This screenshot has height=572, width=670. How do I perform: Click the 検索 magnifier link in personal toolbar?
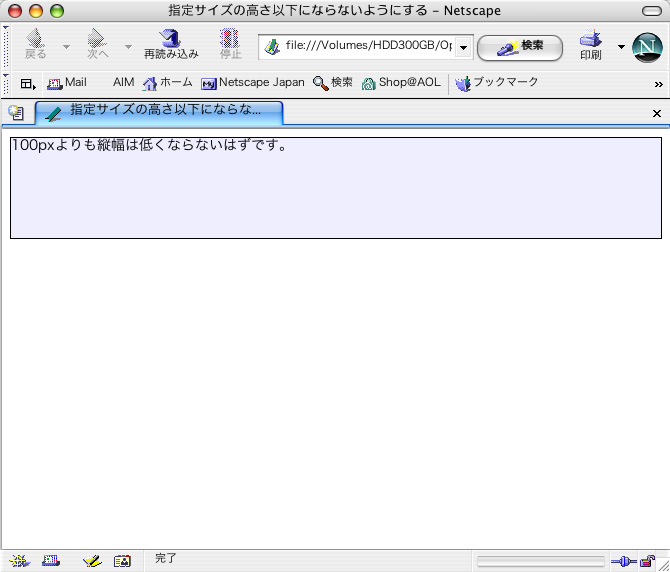click(x=332, y=82)
